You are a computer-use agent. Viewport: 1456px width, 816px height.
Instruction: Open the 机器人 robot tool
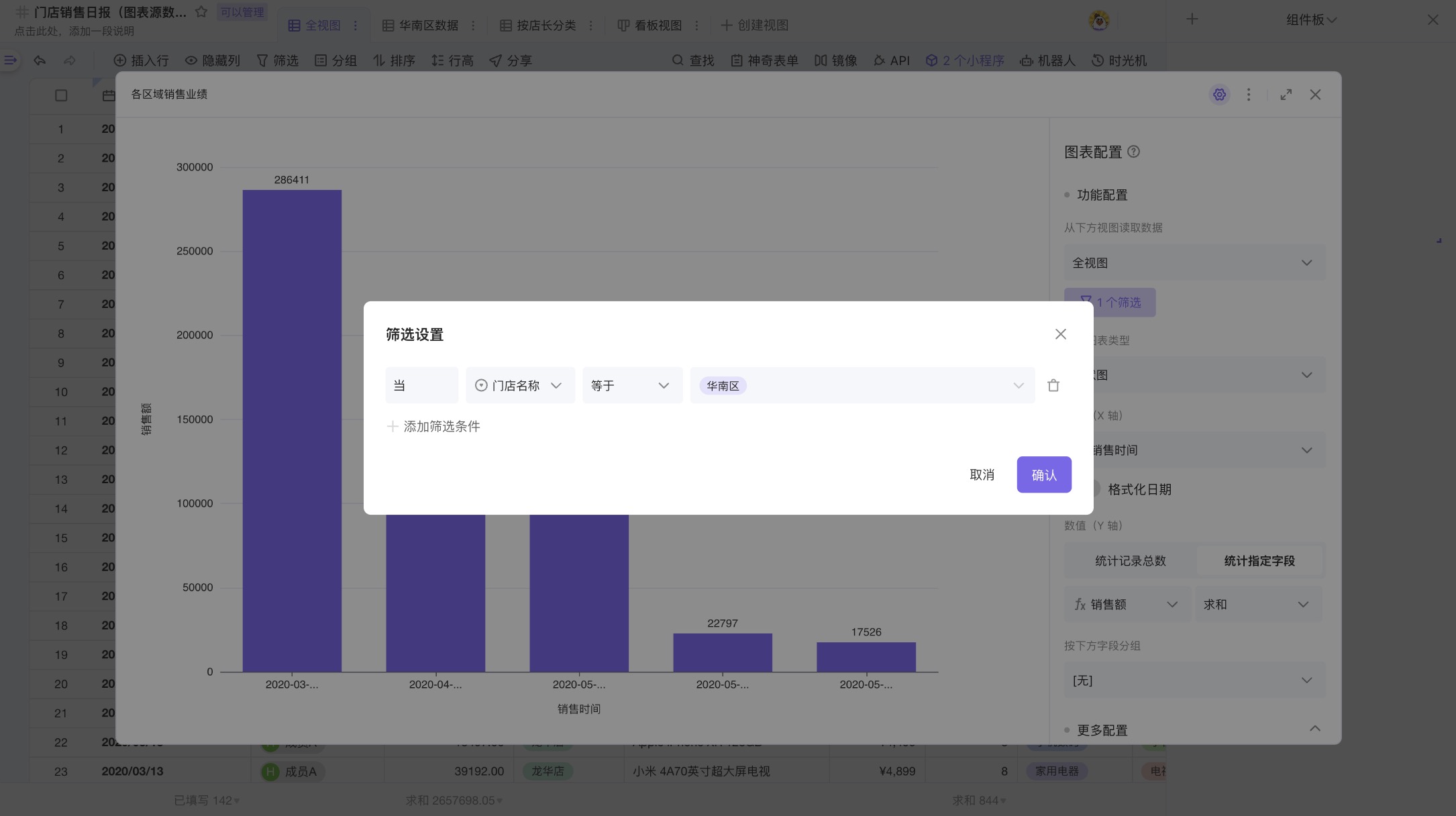pos(1047,60)
